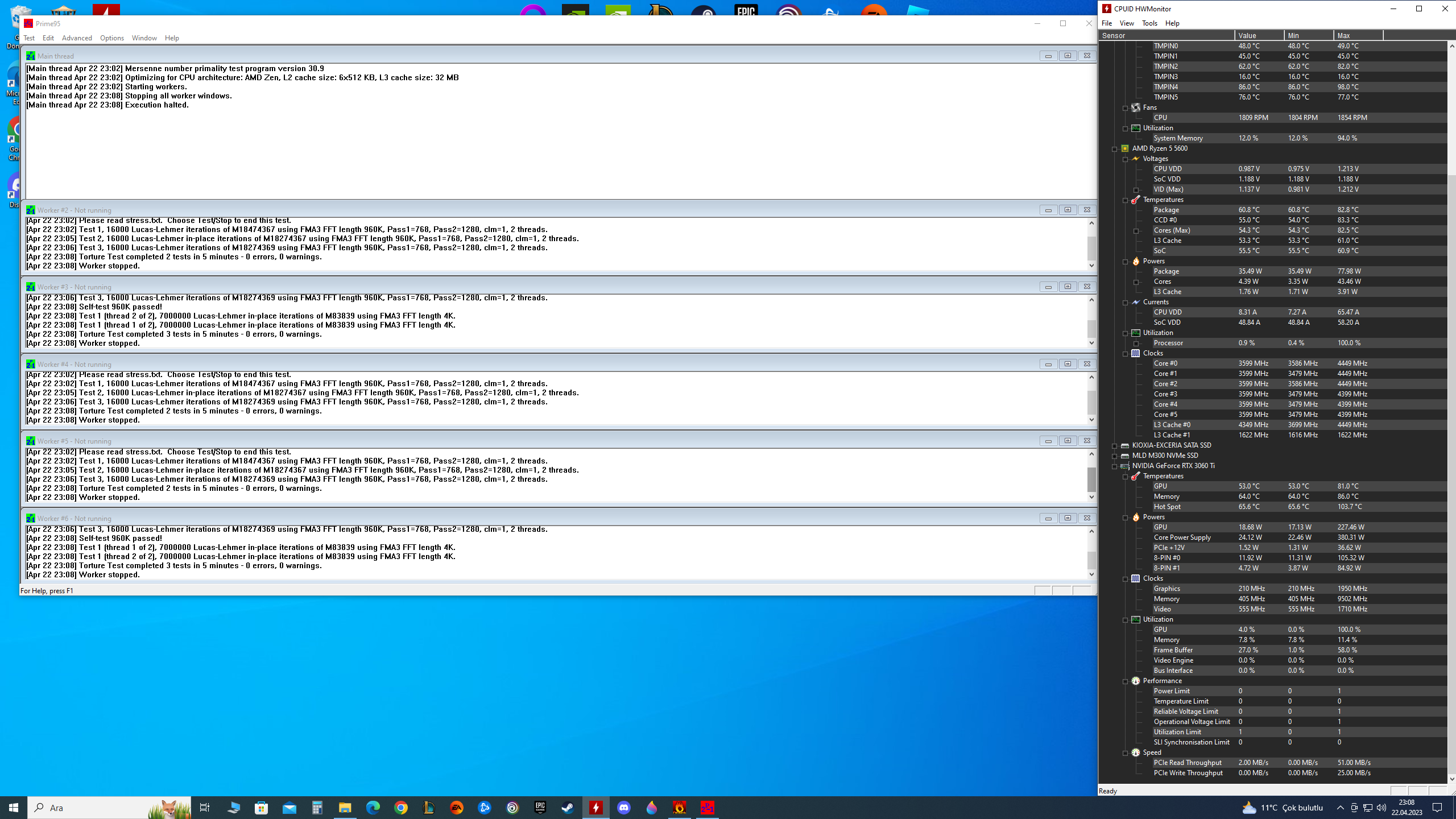This screenshot has width=1456, height=819.
Task: Restore the Worker #3 child window
Action: click(1068, 287)
